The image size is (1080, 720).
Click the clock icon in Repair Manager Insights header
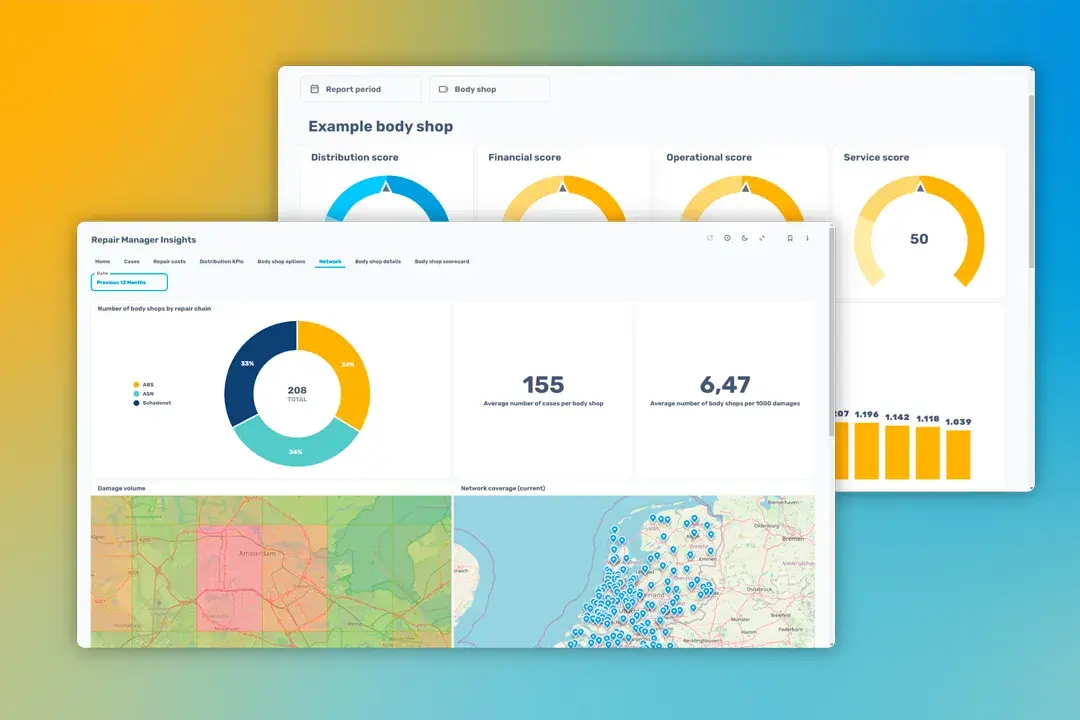click(x=727, y=238)
